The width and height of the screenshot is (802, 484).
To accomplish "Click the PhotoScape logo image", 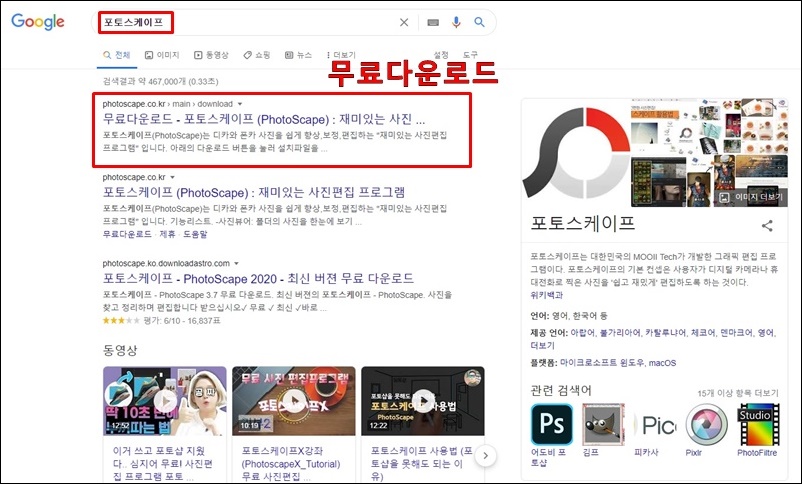I will tap(576, 152).
